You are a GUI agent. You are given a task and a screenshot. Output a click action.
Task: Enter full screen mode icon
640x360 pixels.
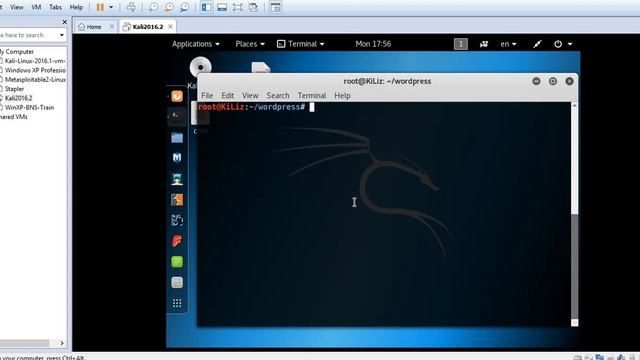(x=238, y=7)
